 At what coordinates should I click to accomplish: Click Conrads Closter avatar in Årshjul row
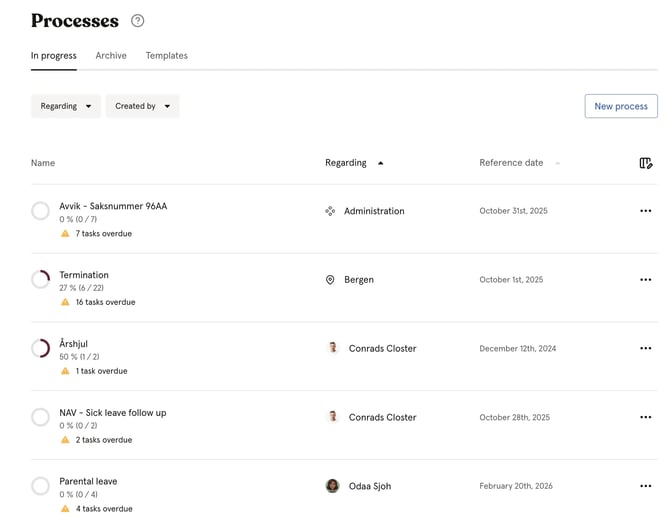332,348
